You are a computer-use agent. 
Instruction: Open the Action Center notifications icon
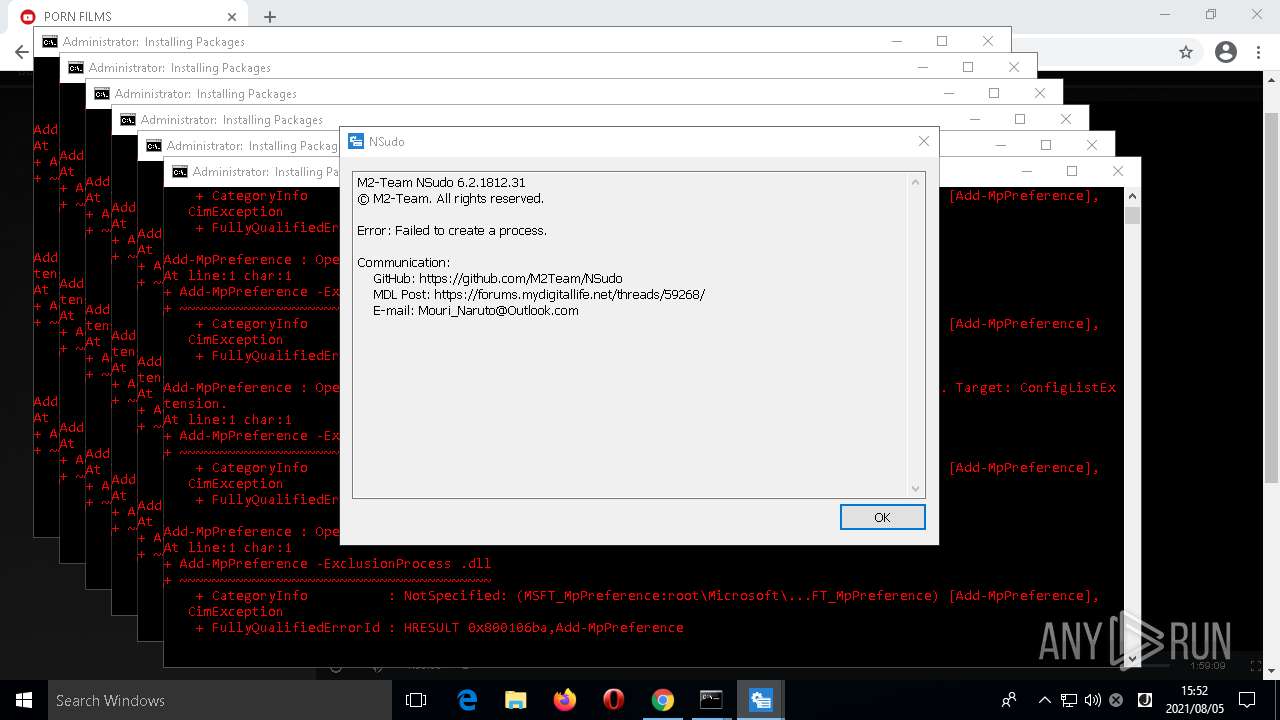click(x=1246, y=700)
